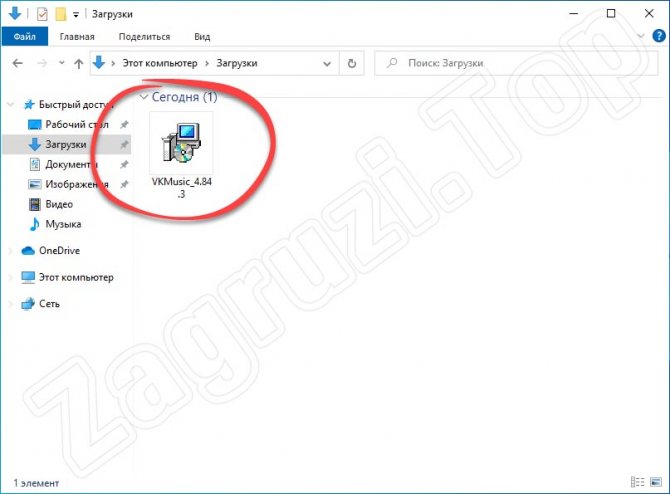Click the pin icon next to Изображения
This screenshot has width=670, height=494.
click(124, 185)
